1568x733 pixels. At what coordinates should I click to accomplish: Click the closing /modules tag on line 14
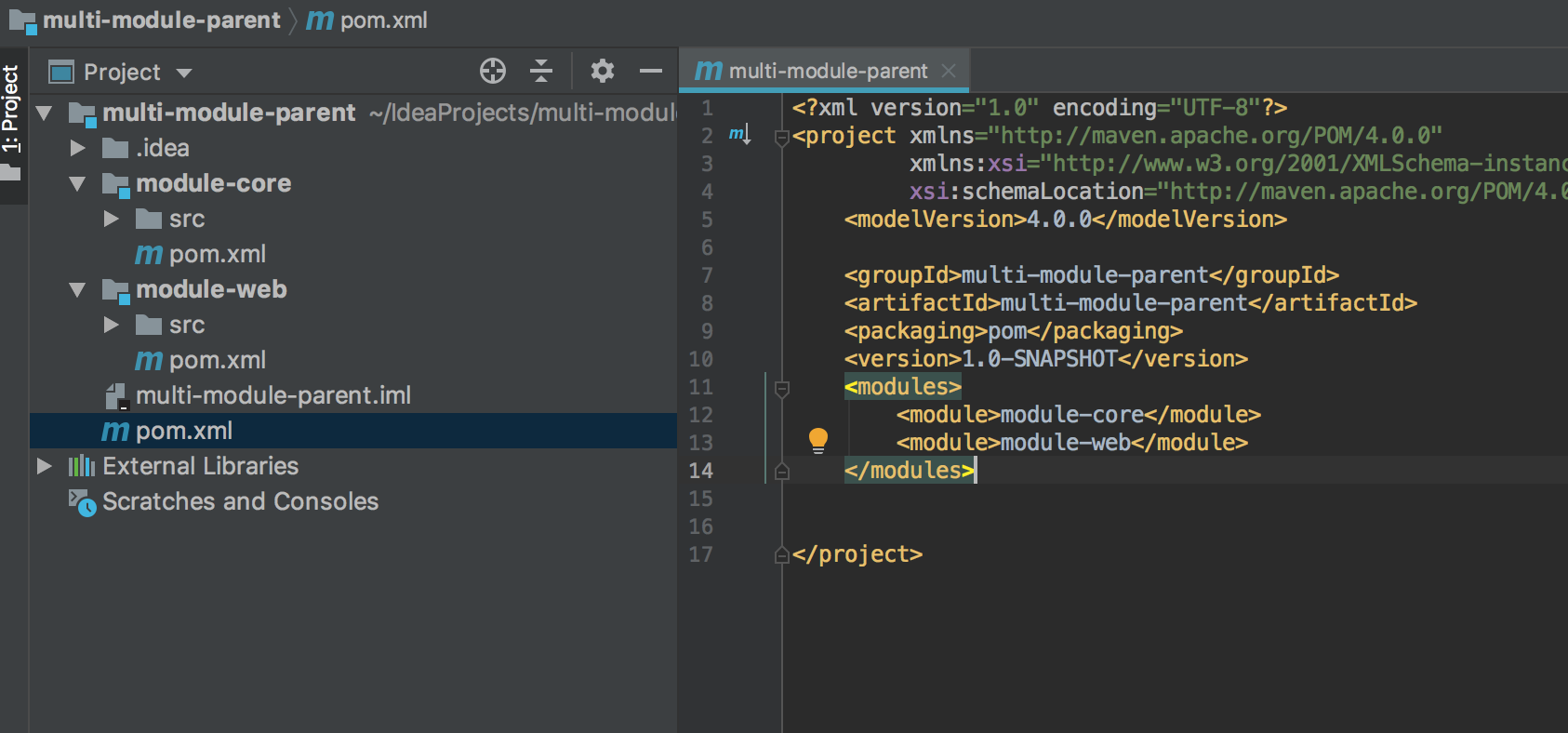910,470
